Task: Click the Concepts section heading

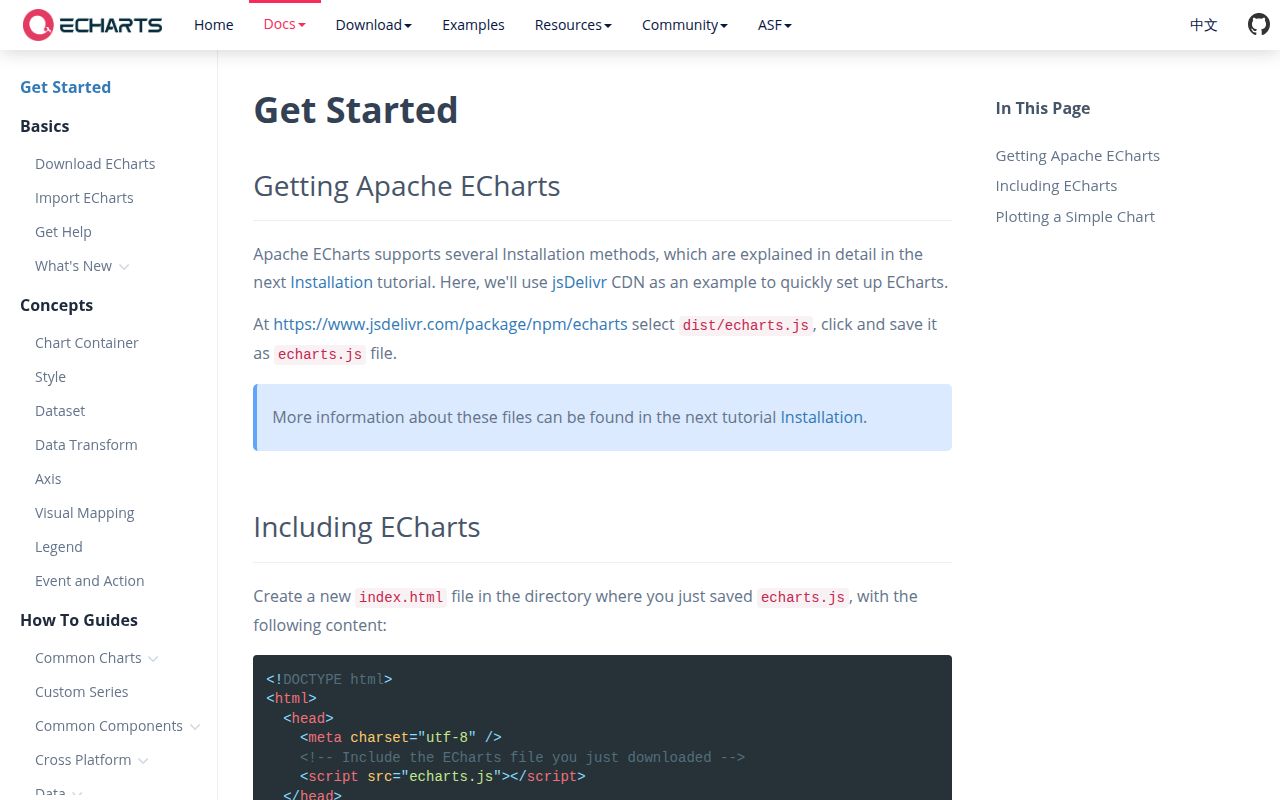Action: [x=56, y=305]
